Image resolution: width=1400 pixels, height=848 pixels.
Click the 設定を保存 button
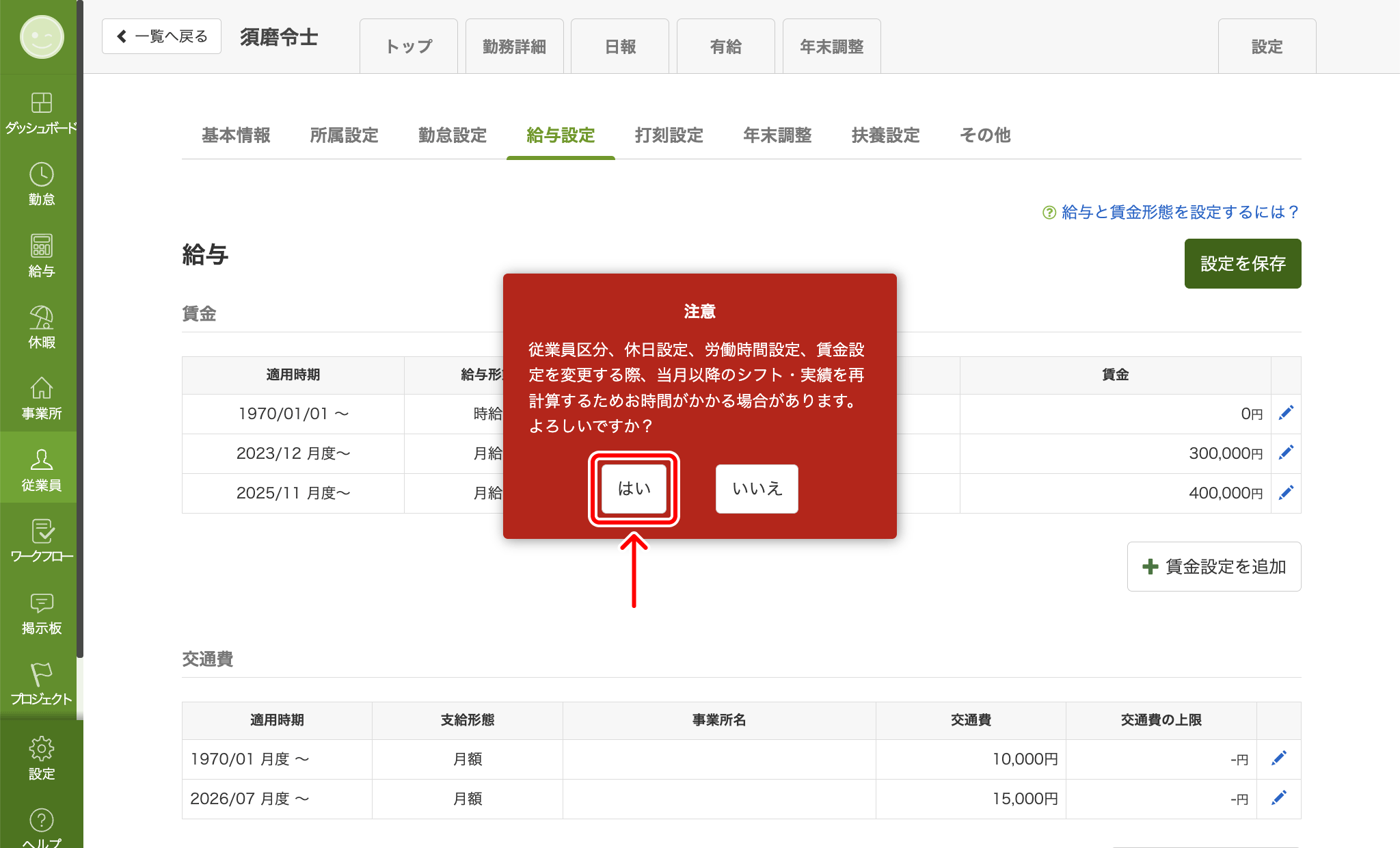coord(1243,263)
